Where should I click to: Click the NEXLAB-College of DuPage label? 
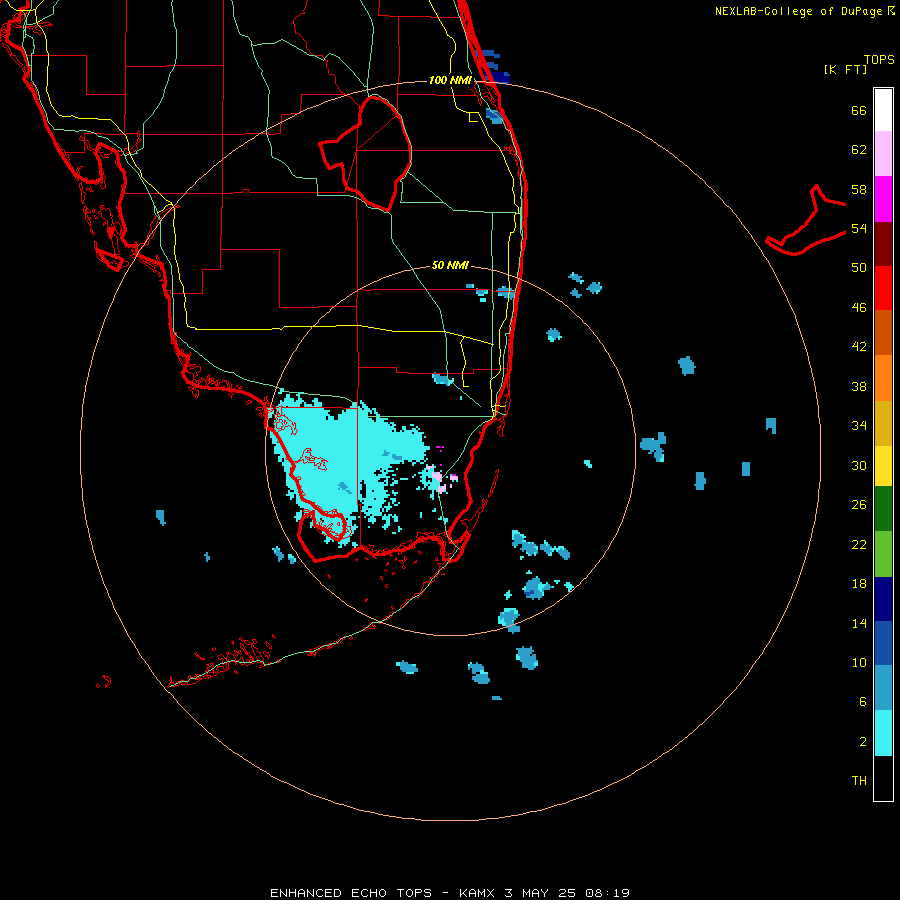click(x=798, y=11)
